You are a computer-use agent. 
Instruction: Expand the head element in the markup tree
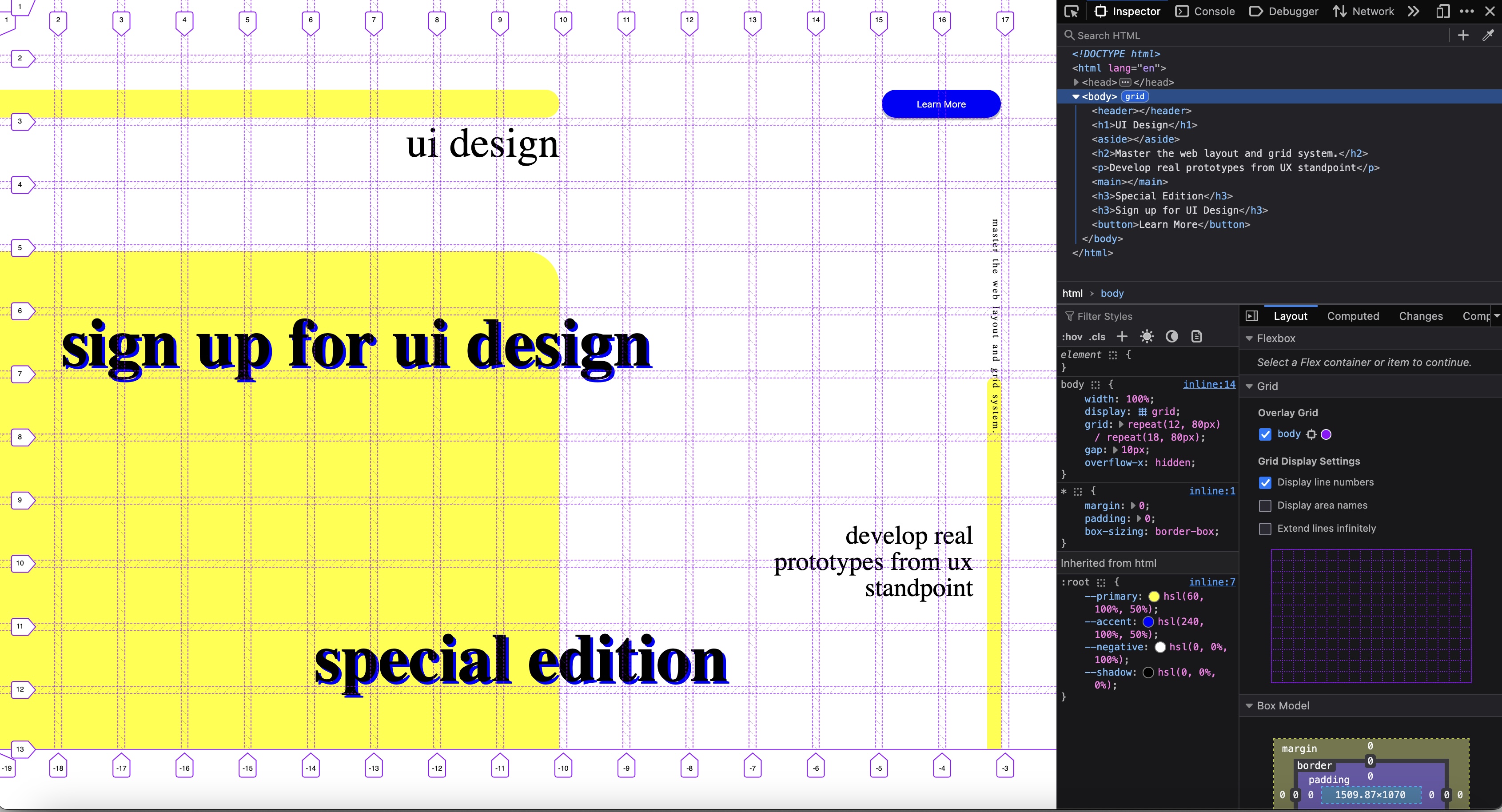tap(1077, 82)
